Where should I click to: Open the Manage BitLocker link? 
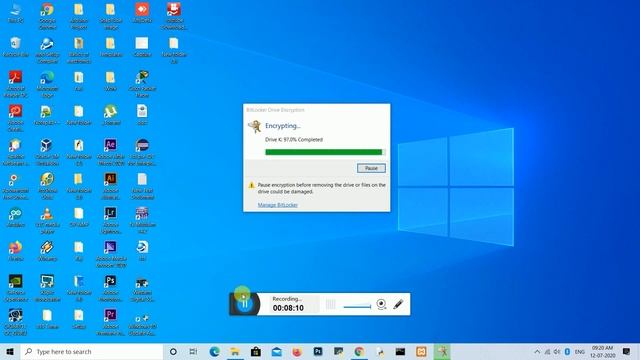tap(278, 205)
